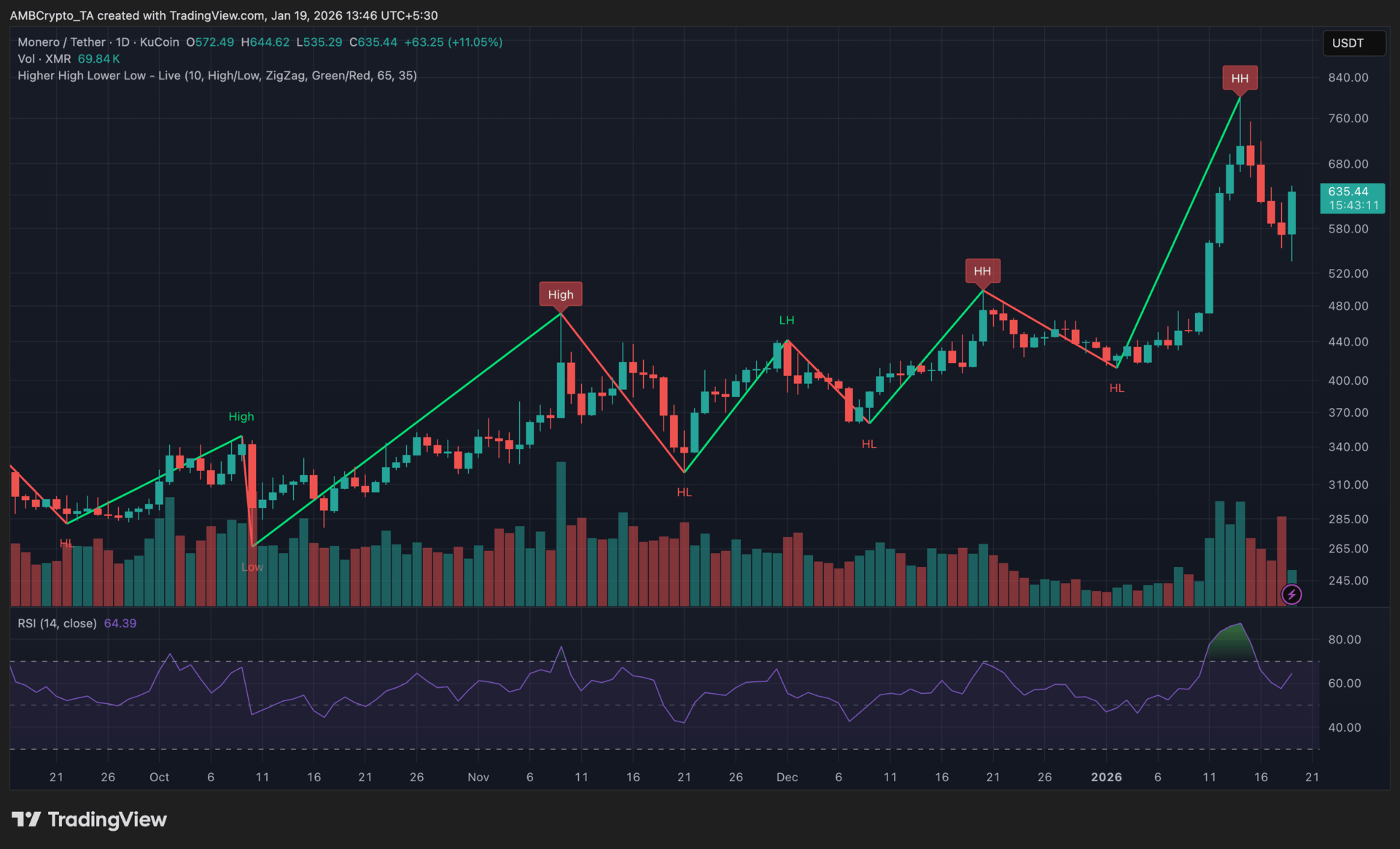Select the topmost HH marker near 840
The height and width of the screenshot is (849, 1400).
(x=1240, y=79)
